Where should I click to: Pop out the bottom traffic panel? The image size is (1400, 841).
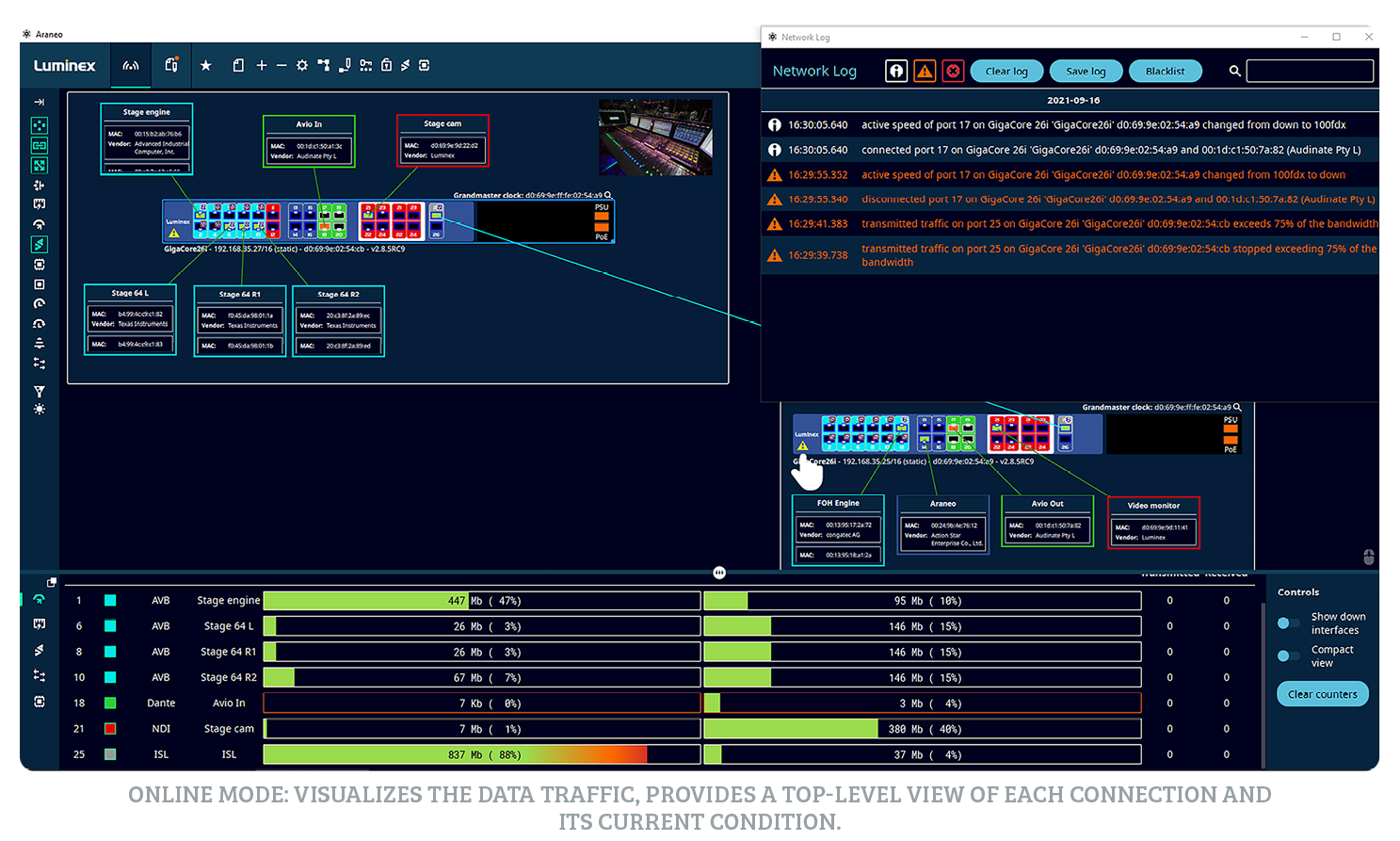[52, 583]
